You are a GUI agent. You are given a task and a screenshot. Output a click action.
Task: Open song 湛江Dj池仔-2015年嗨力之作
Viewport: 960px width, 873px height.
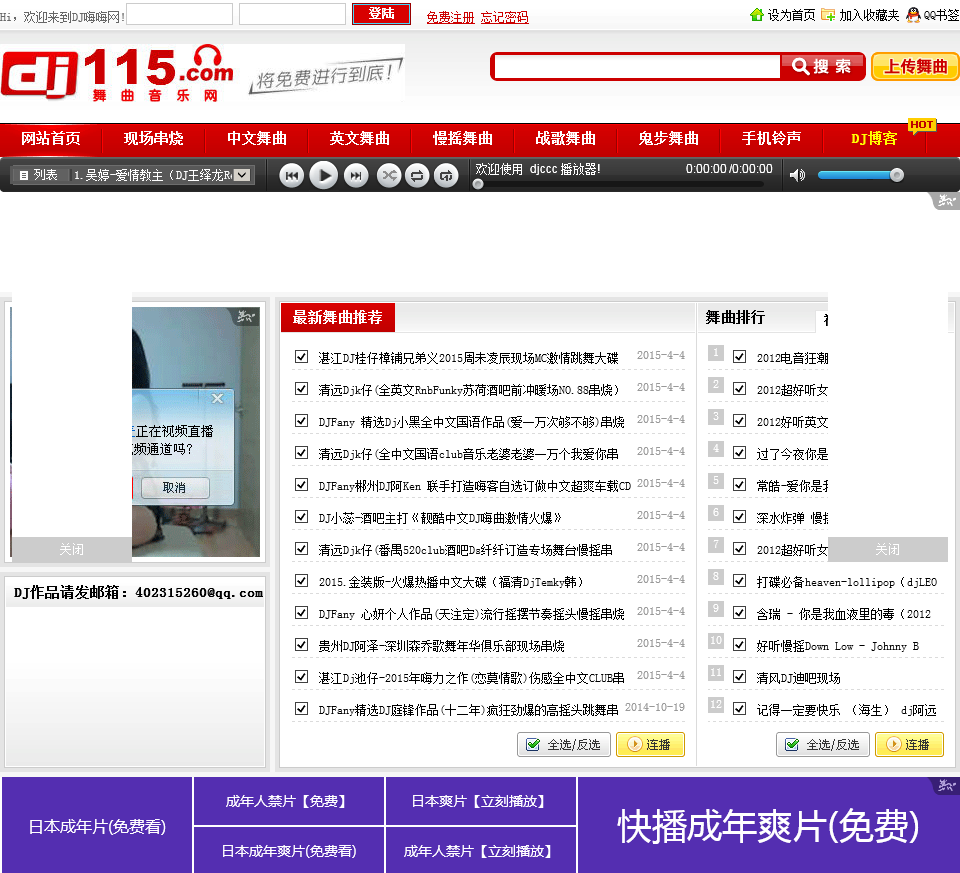pyautogui.click(x=471, y=678)
